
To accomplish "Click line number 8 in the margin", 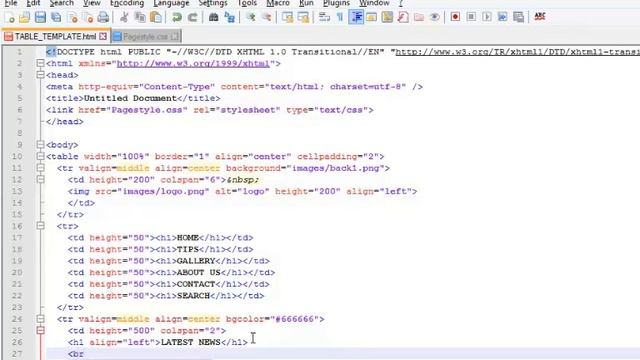I will 20,133.
